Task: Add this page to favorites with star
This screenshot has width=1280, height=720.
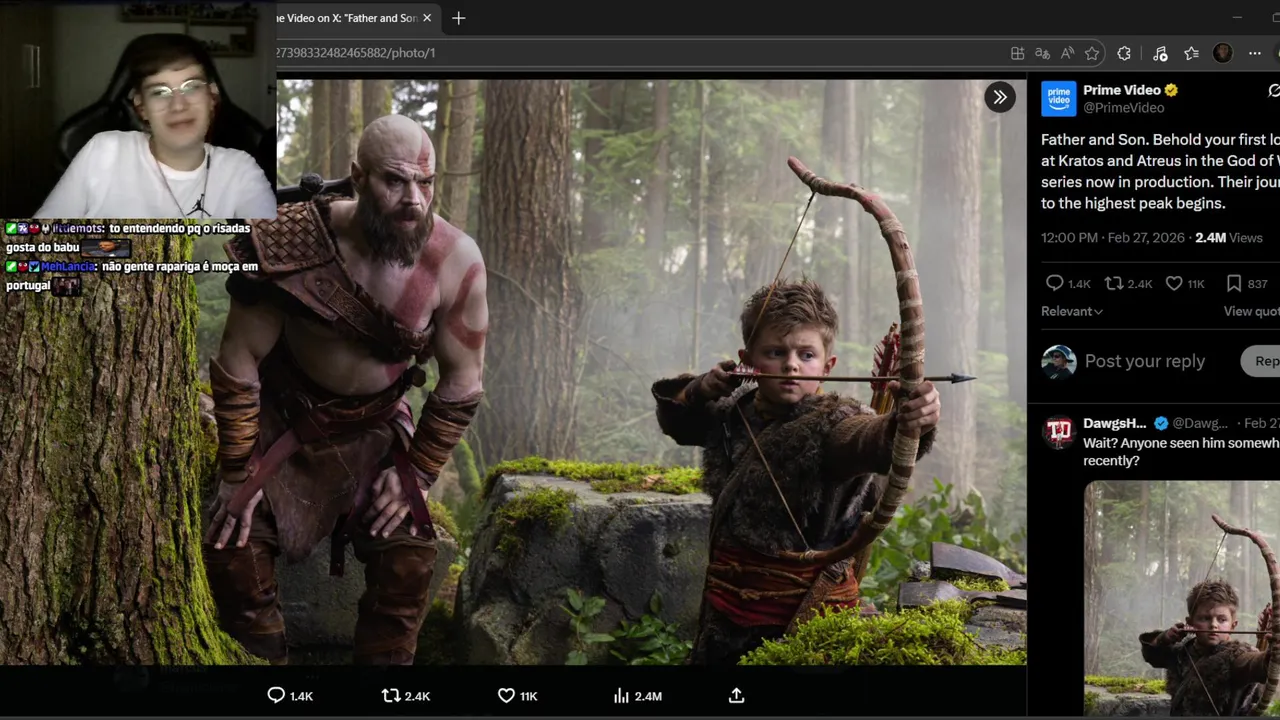Action: (x=1092, y=53)
